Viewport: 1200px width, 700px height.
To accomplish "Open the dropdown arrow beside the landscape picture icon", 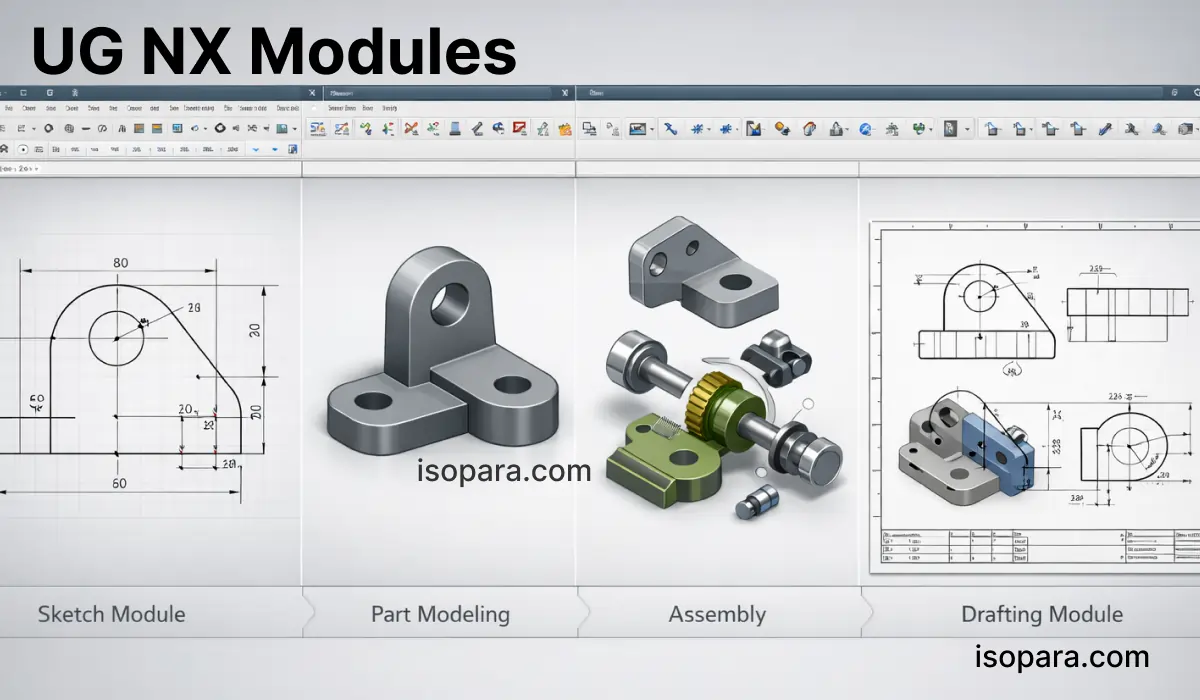I will (652, 129).
